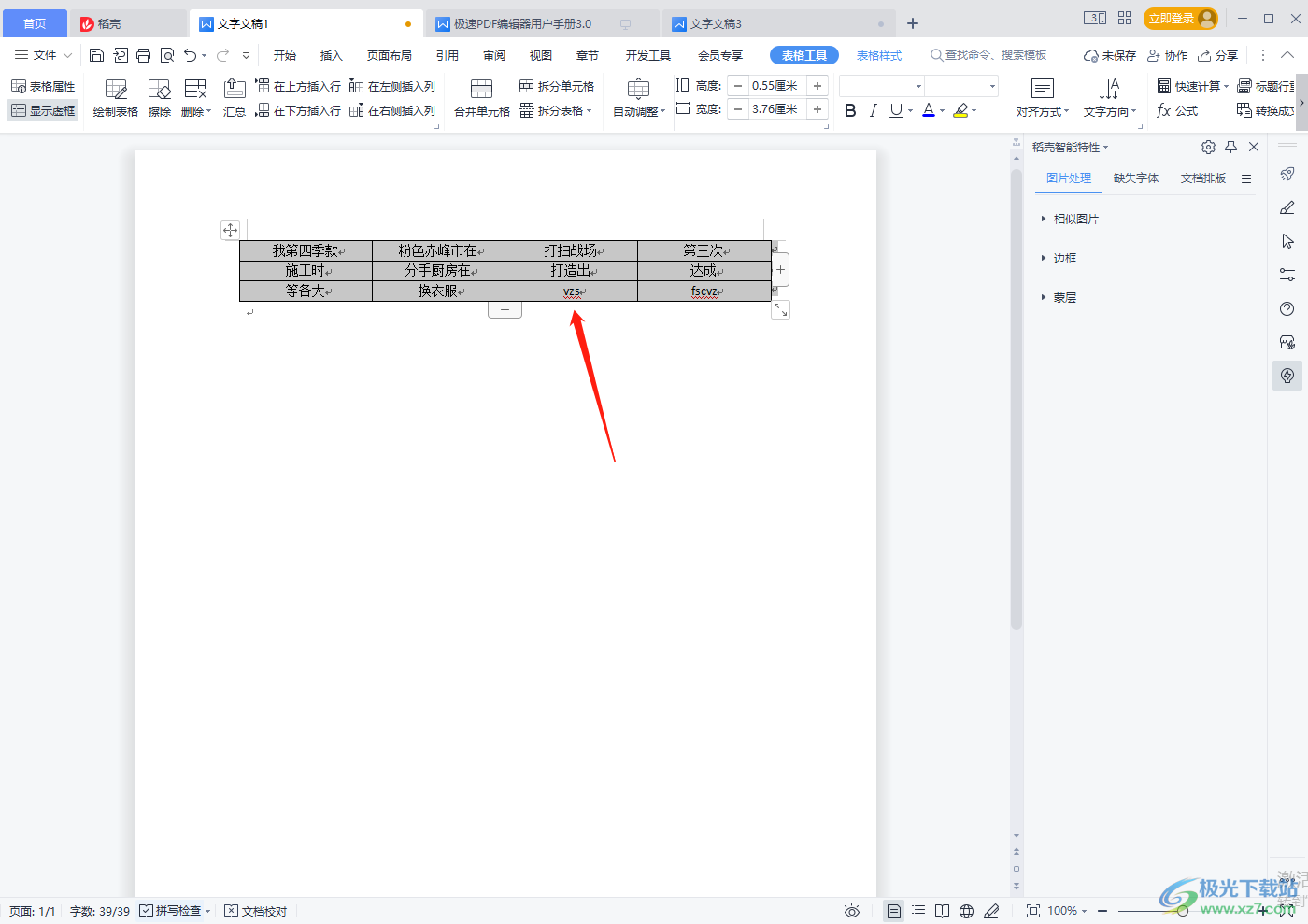Image resolution: width=1308 pixels, height=924 pixels.
Task: Insert row below (在下方插入行)
Action: click(x=298, y=110)
